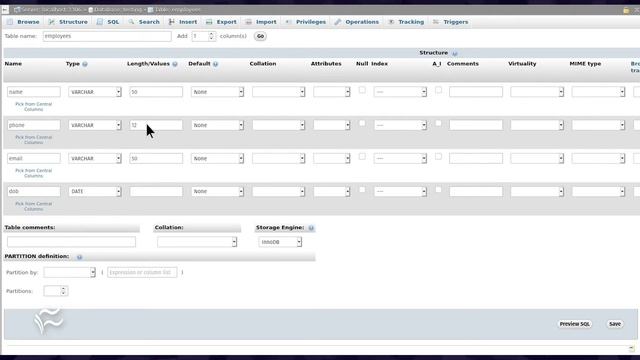The height and width of the screenshot is (360, 640).
Task: Open Collation dropdown for phone row
Action: 278,125
